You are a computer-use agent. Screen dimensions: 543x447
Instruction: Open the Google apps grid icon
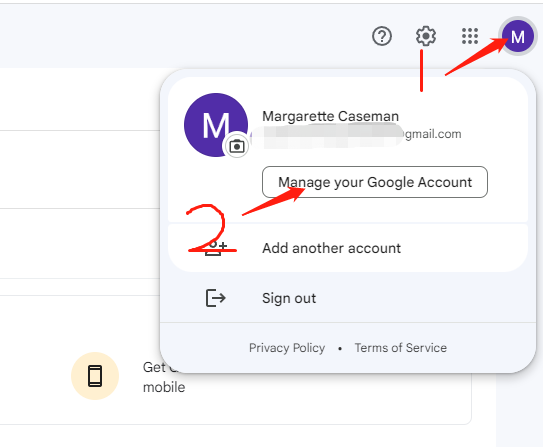coord(470,36)
